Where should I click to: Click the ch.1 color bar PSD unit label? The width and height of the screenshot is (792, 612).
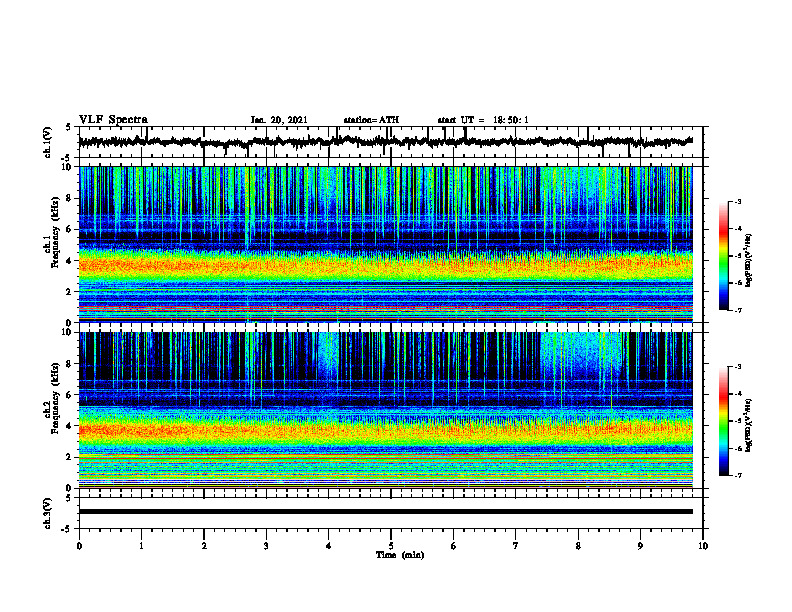[x=749, y=260]
